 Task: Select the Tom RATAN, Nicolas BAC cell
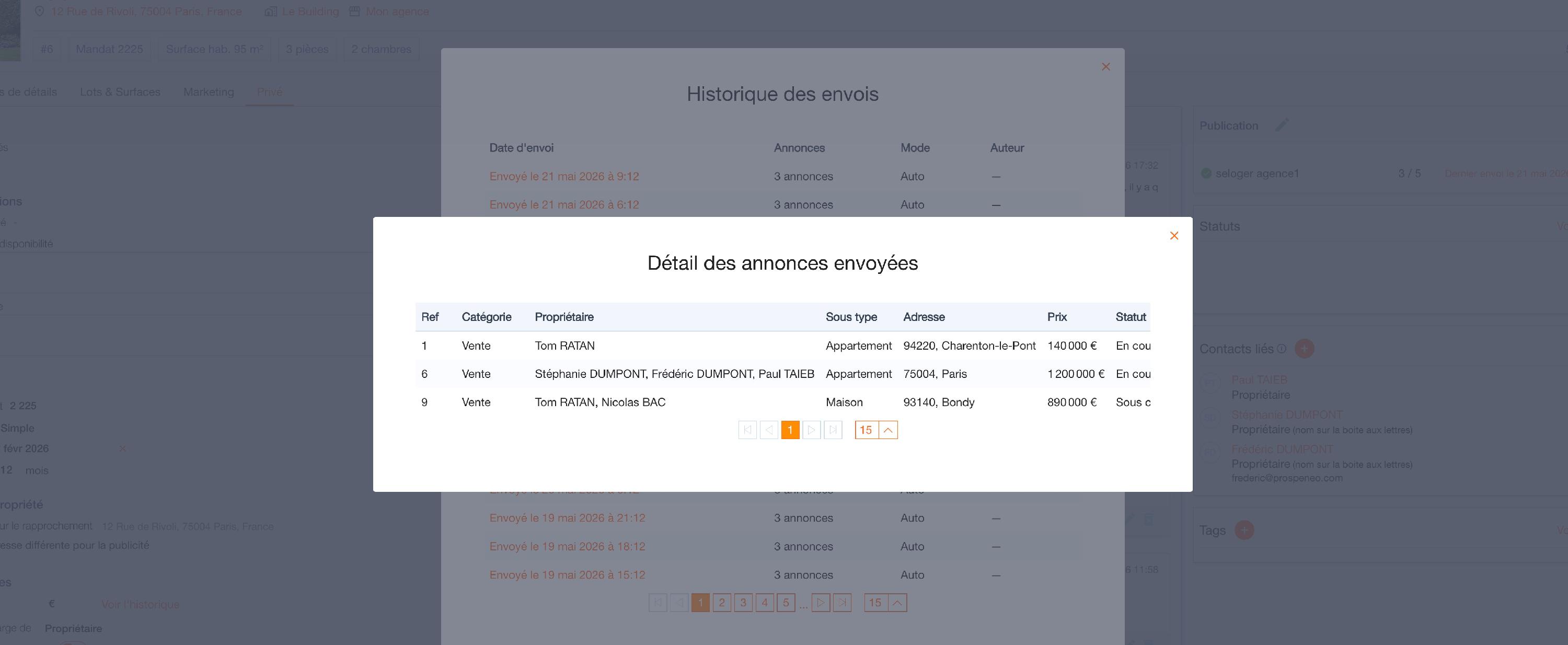point(600,402)
